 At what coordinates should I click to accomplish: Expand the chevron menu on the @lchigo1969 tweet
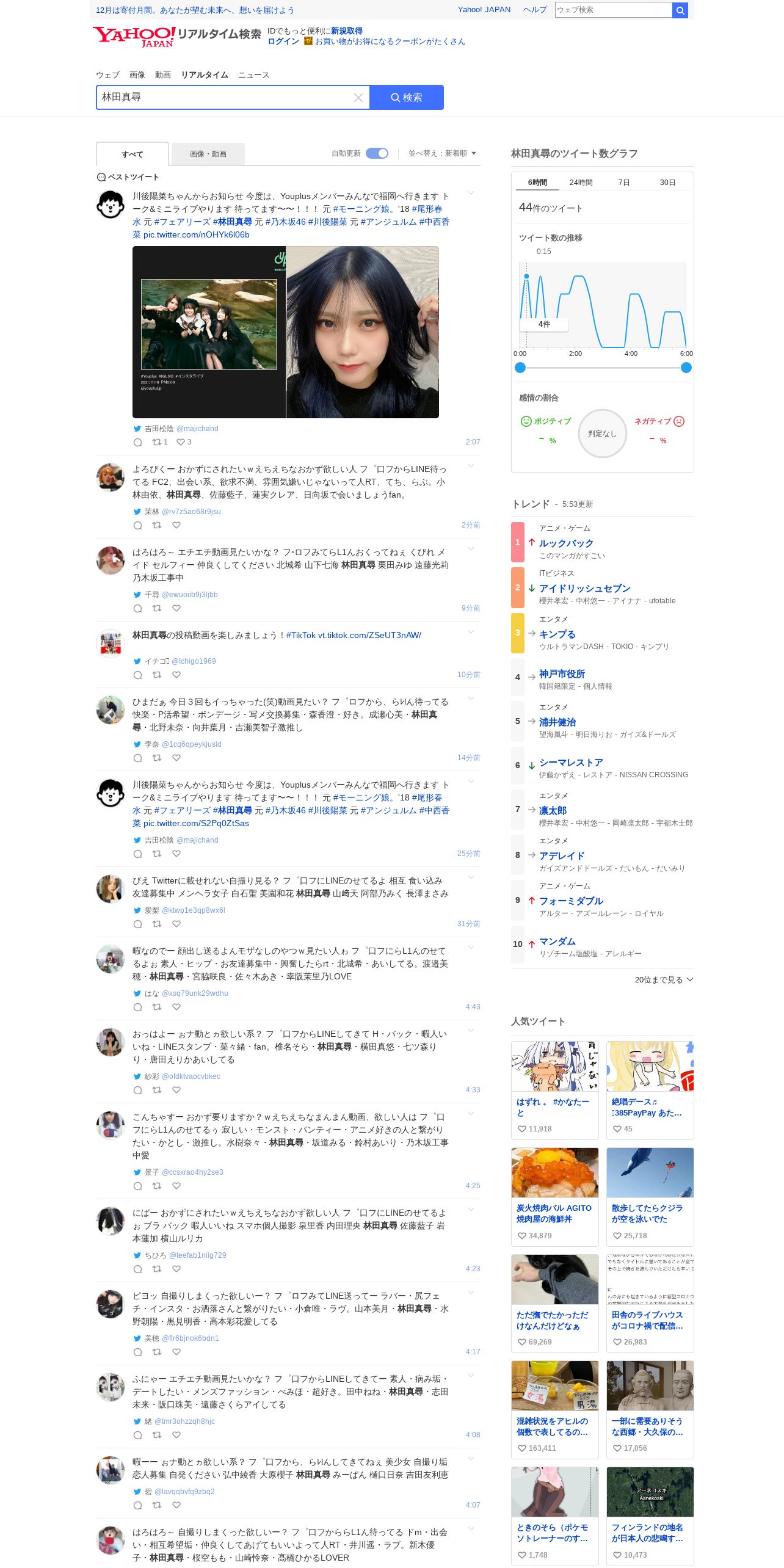coord(471,633)
